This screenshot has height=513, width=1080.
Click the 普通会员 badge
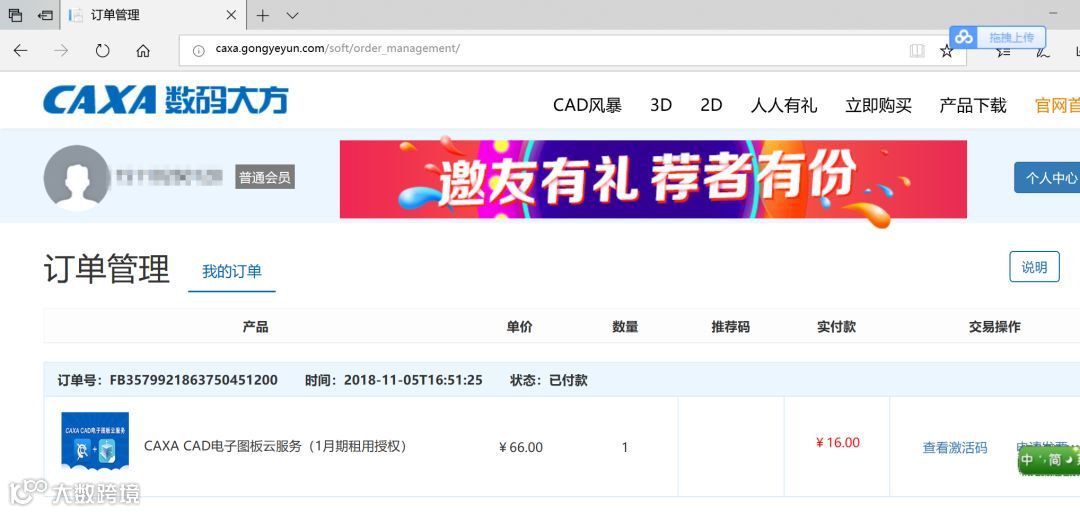(x=265, y=178)
